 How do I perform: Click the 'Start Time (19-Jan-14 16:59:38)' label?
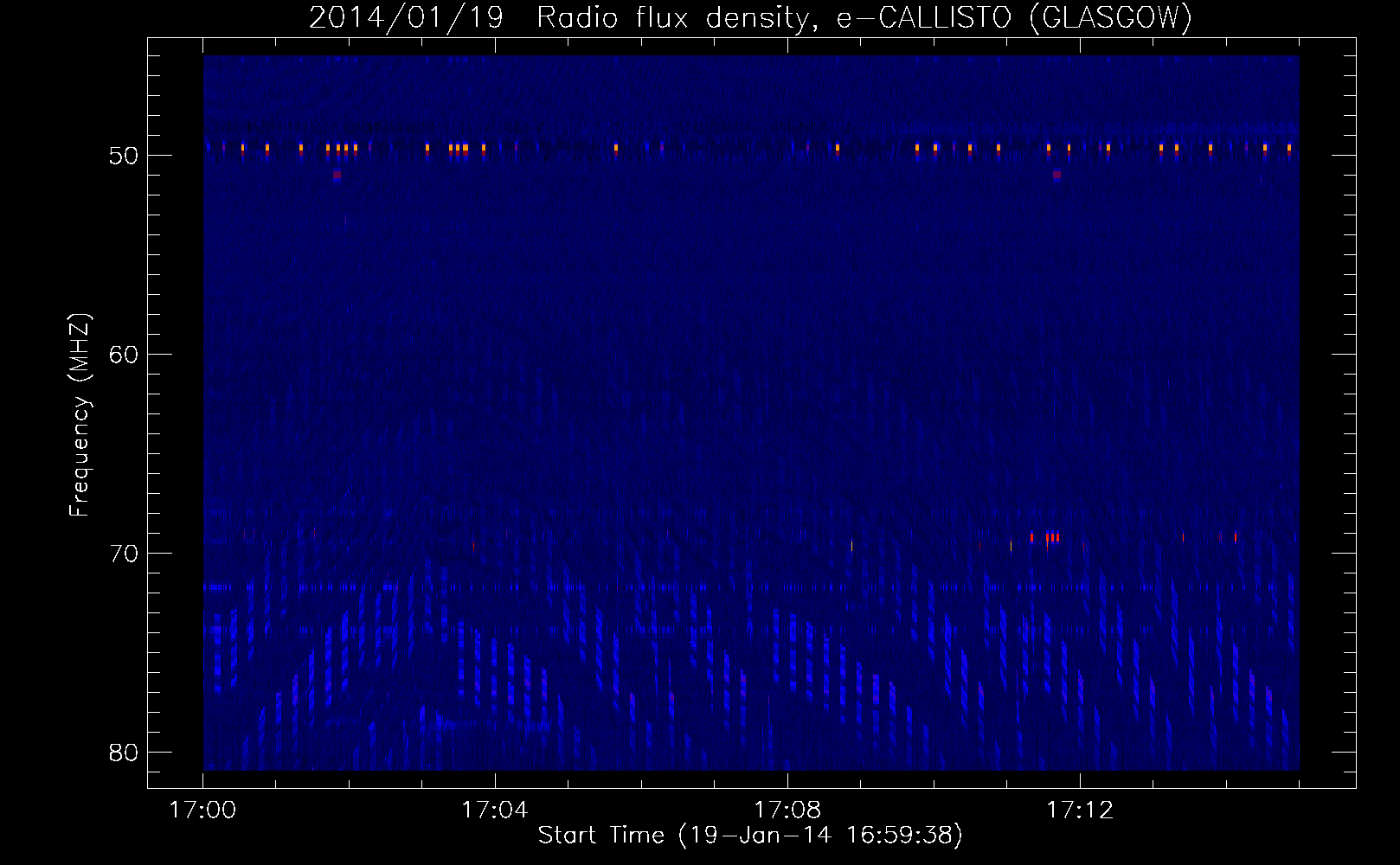pyautogui.click(x=750, y=836)
